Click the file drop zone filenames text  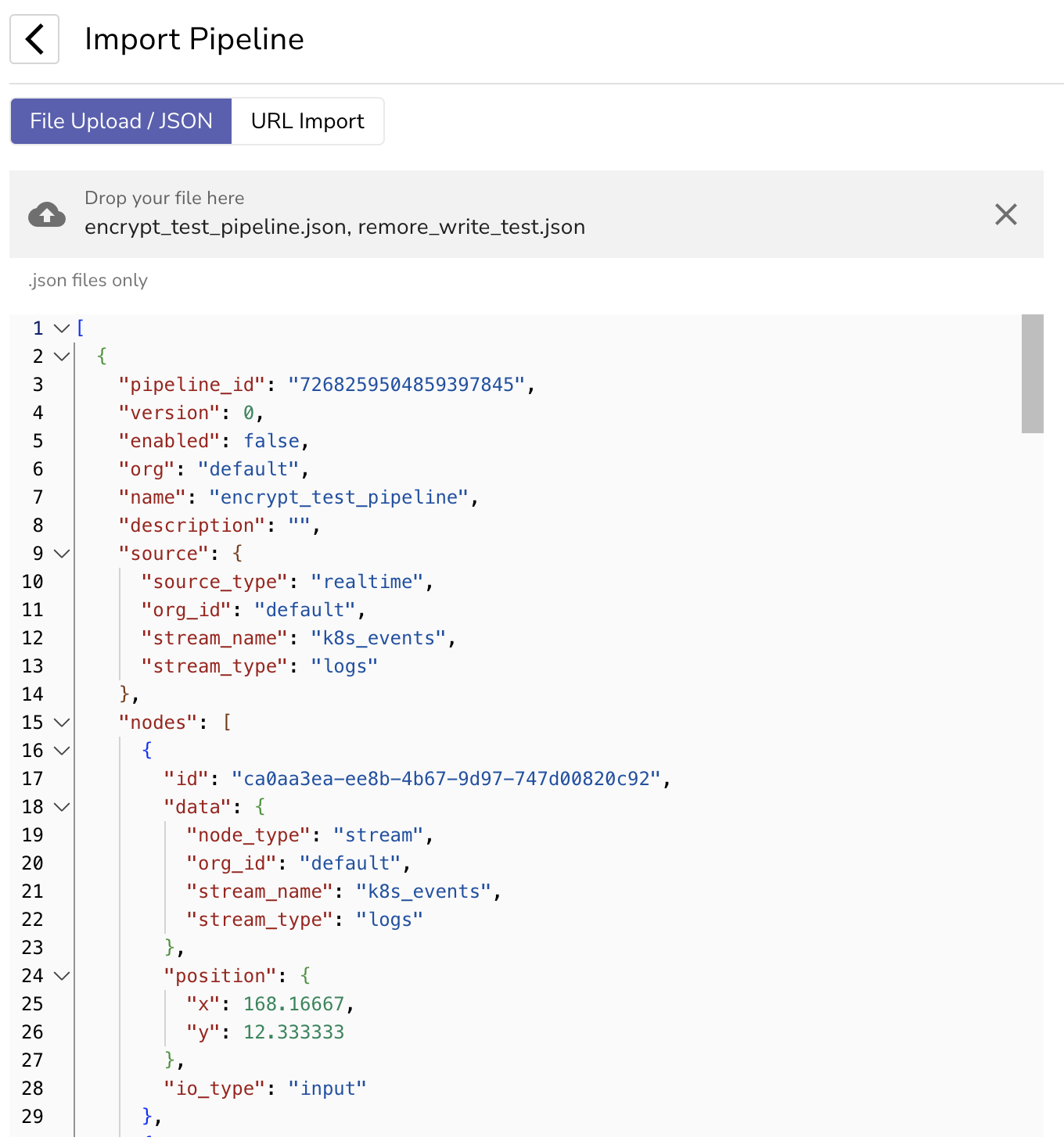pos(335,228)
